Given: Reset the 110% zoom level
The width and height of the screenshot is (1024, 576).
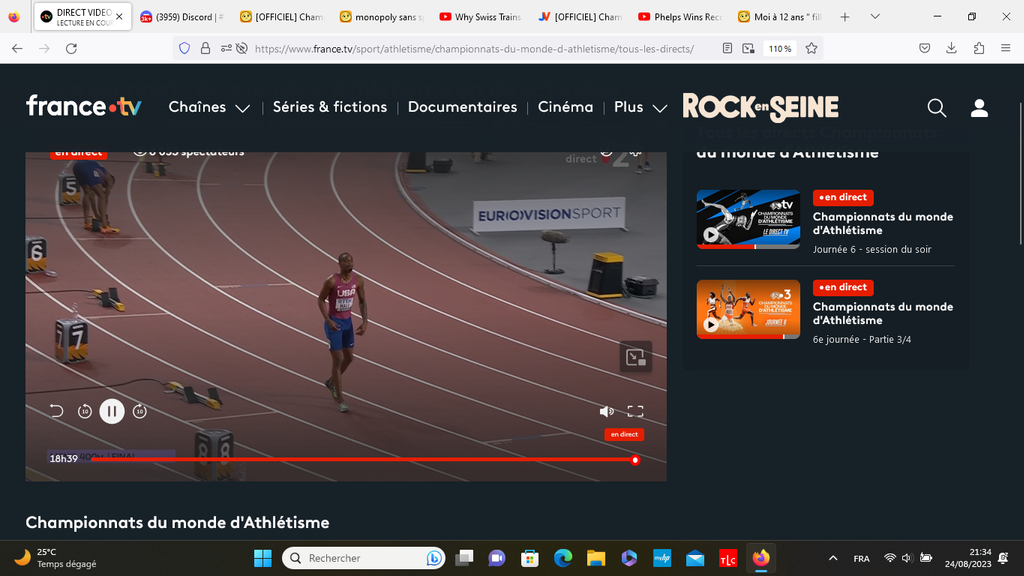Looking at the screenshot, I should coord(780,48).
